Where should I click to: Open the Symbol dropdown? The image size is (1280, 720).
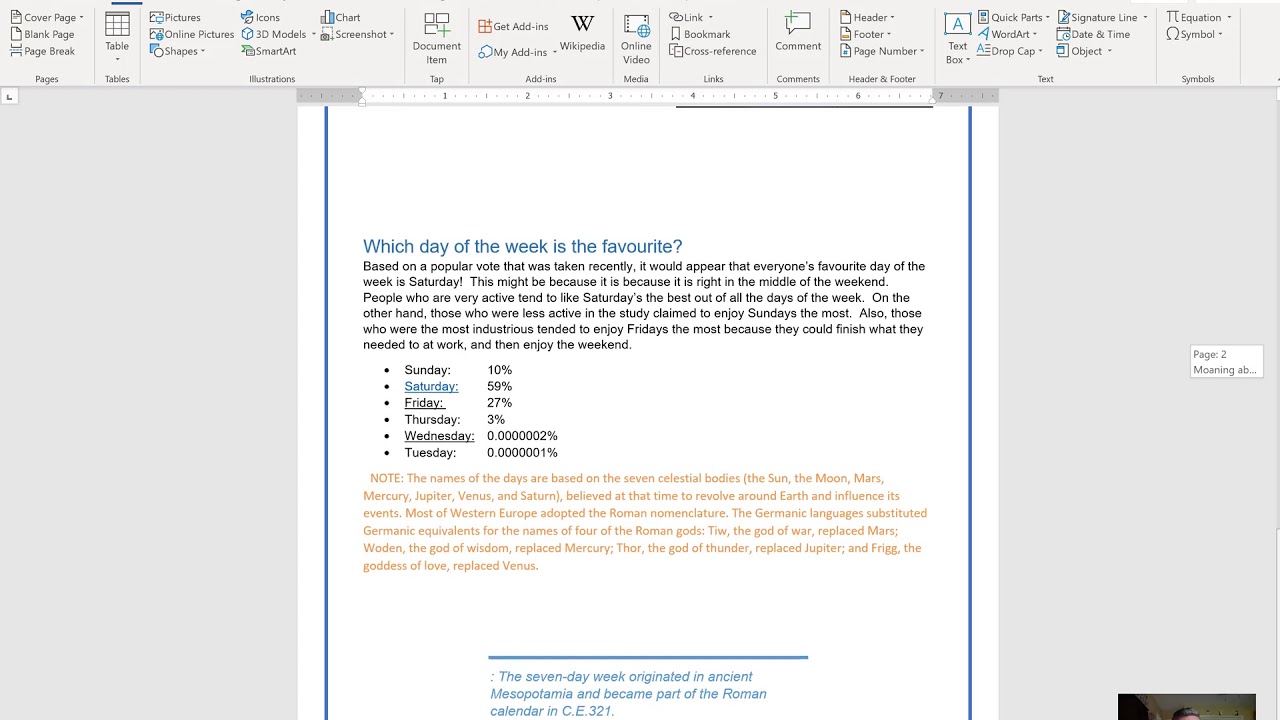(x=1220, y=34)
